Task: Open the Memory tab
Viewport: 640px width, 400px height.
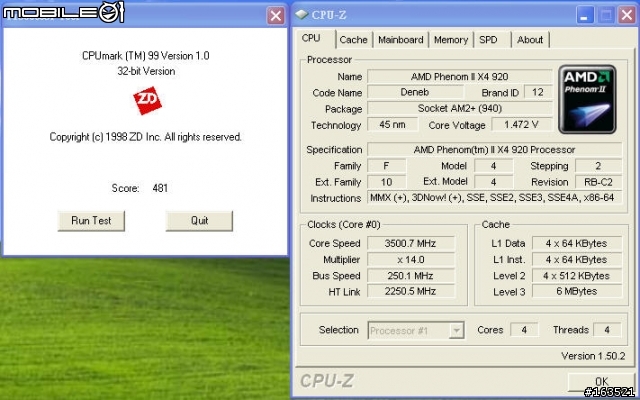Action: click(451, 40)
